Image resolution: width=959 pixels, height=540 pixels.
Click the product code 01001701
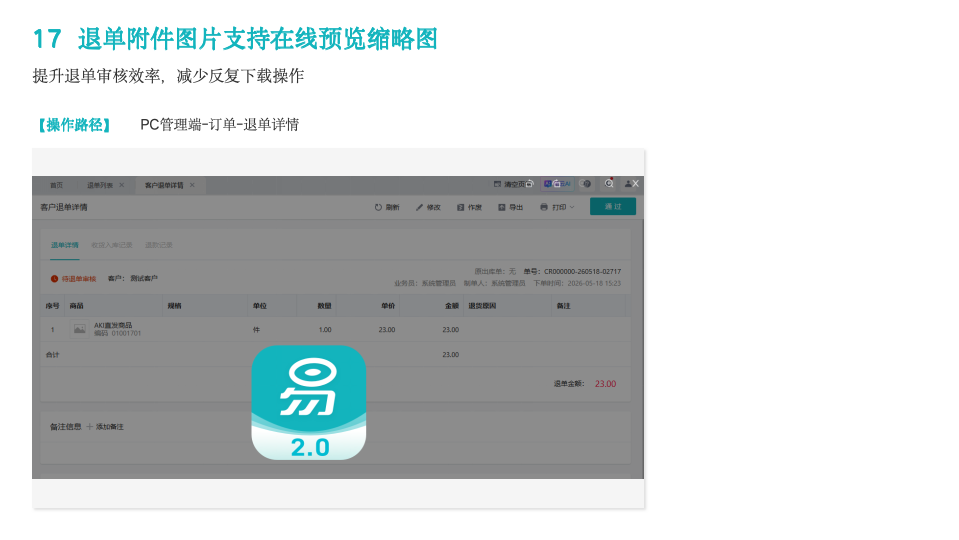126,334
